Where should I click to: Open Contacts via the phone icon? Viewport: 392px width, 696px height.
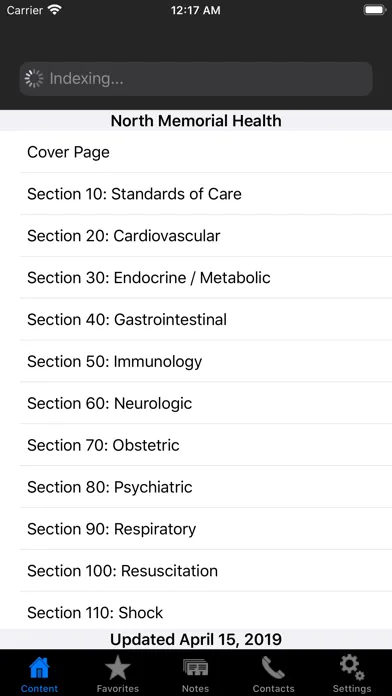click(x=273, y=668)
